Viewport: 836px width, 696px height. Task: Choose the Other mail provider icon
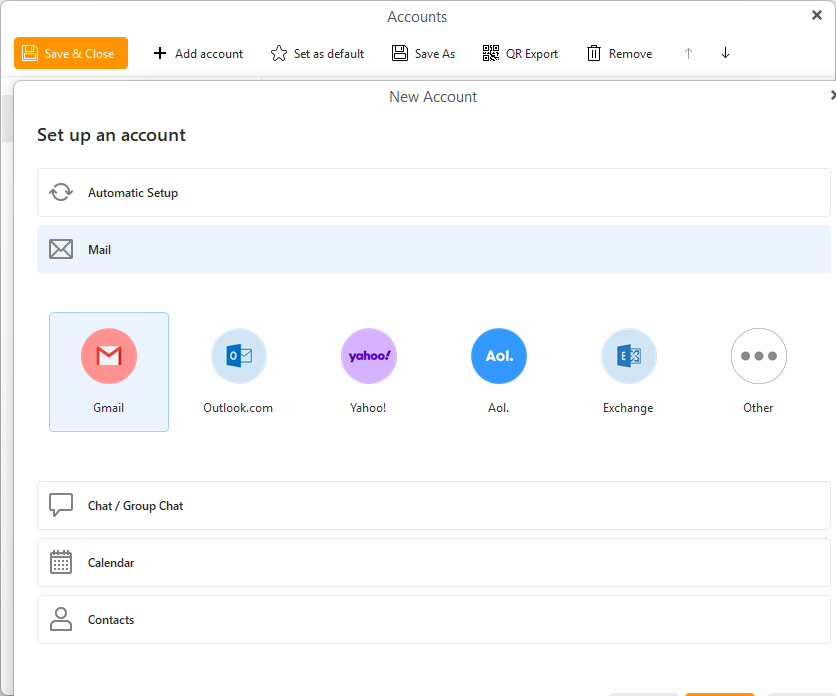tap(759, 356)
